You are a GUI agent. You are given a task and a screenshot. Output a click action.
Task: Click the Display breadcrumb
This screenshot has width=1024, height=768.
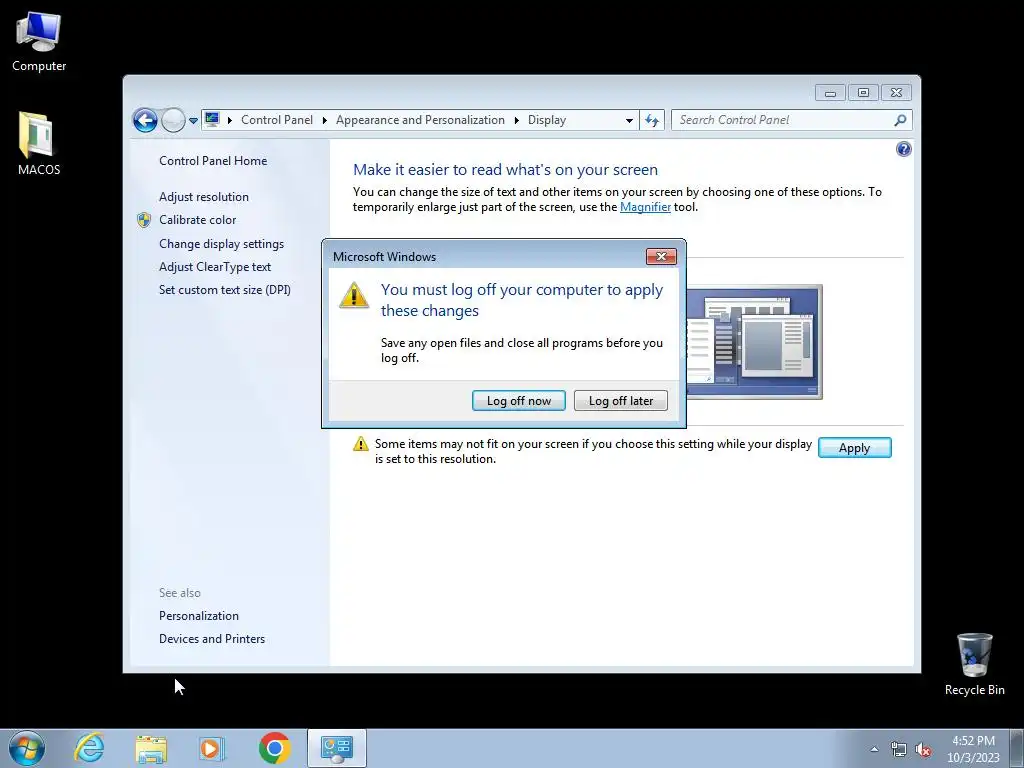pos(547,120)
